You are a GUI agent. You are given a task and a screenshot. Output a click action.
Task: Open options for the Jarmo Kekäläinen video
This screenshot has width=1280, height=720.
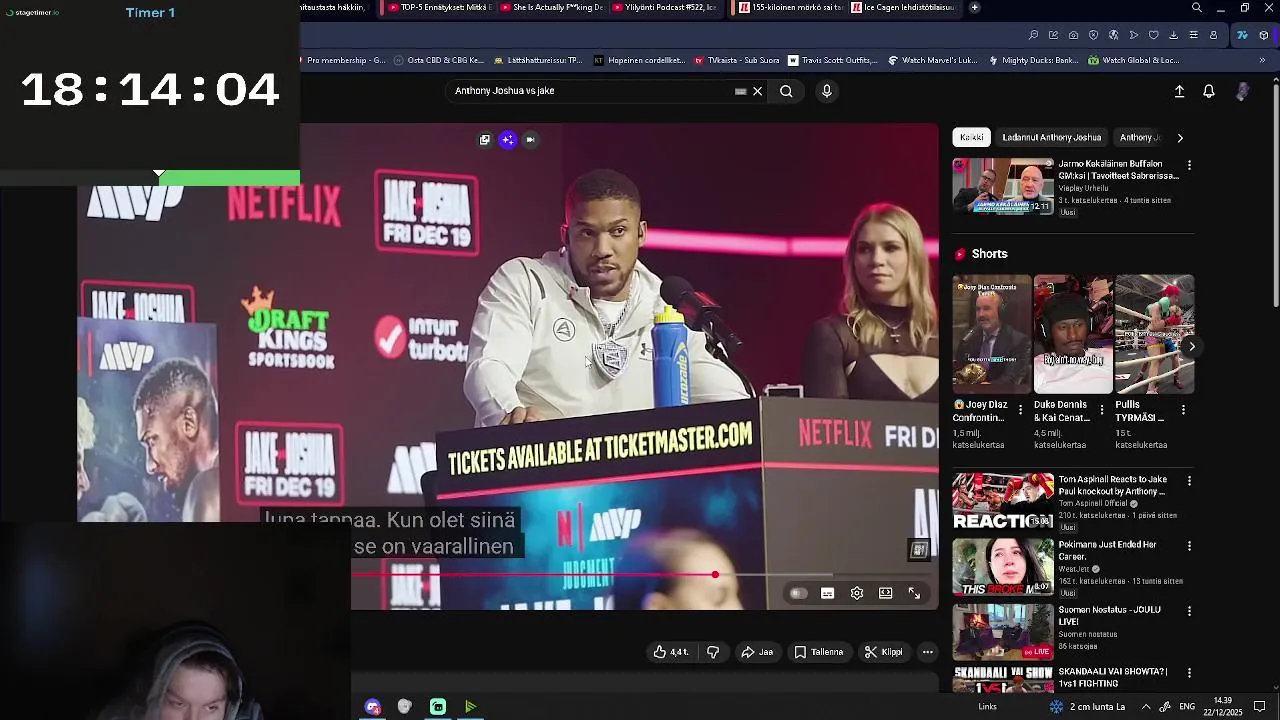point(1189,164)
